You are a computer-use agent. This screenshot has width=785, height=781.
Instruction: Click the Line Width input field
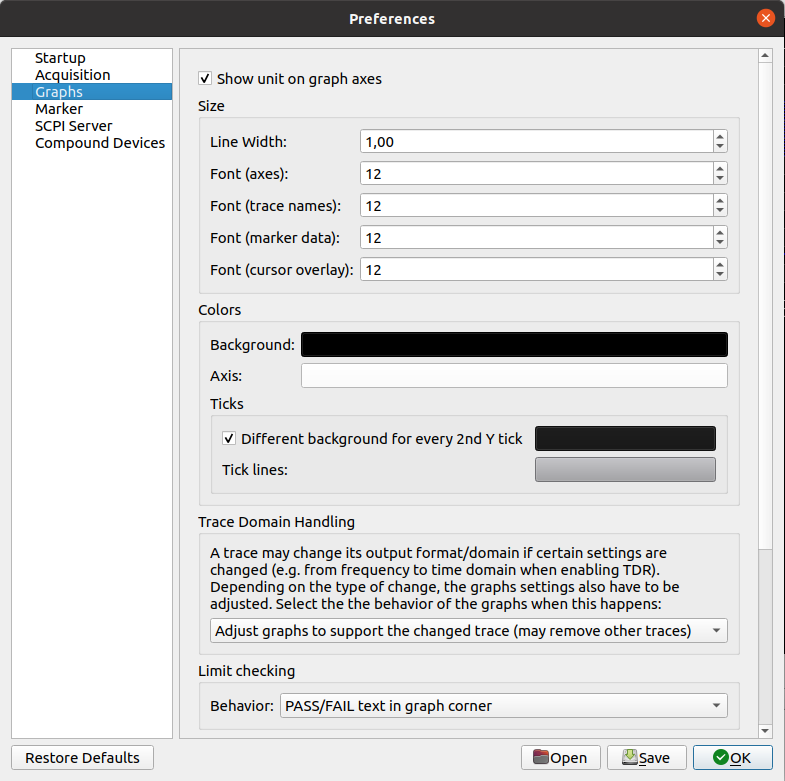(x=535, y=142)
